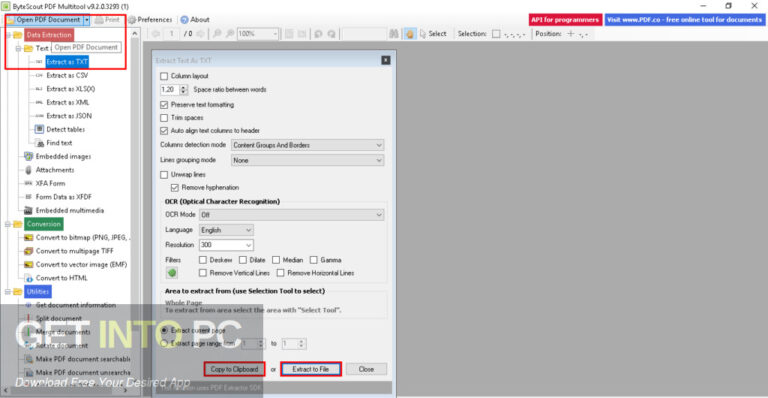
Task: Open the Columns detection mode dropdown
Action: coord(308,145)
